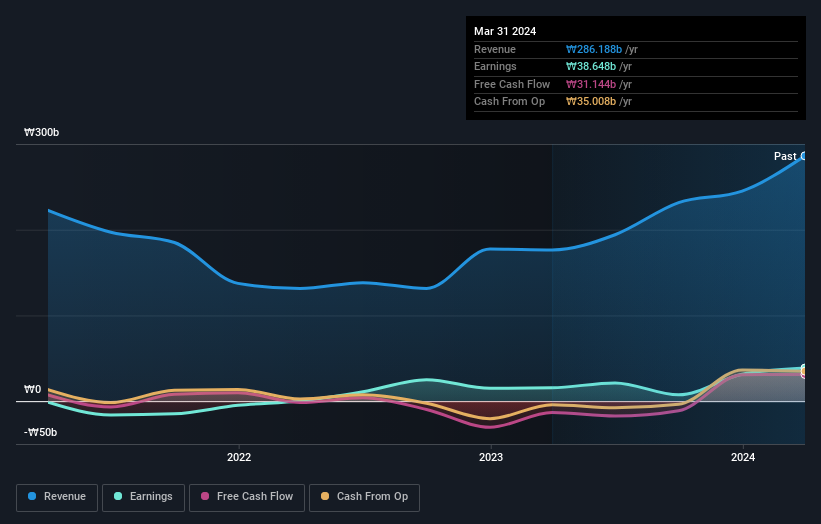Click the blue Revenue legend dot

point(32,497)
